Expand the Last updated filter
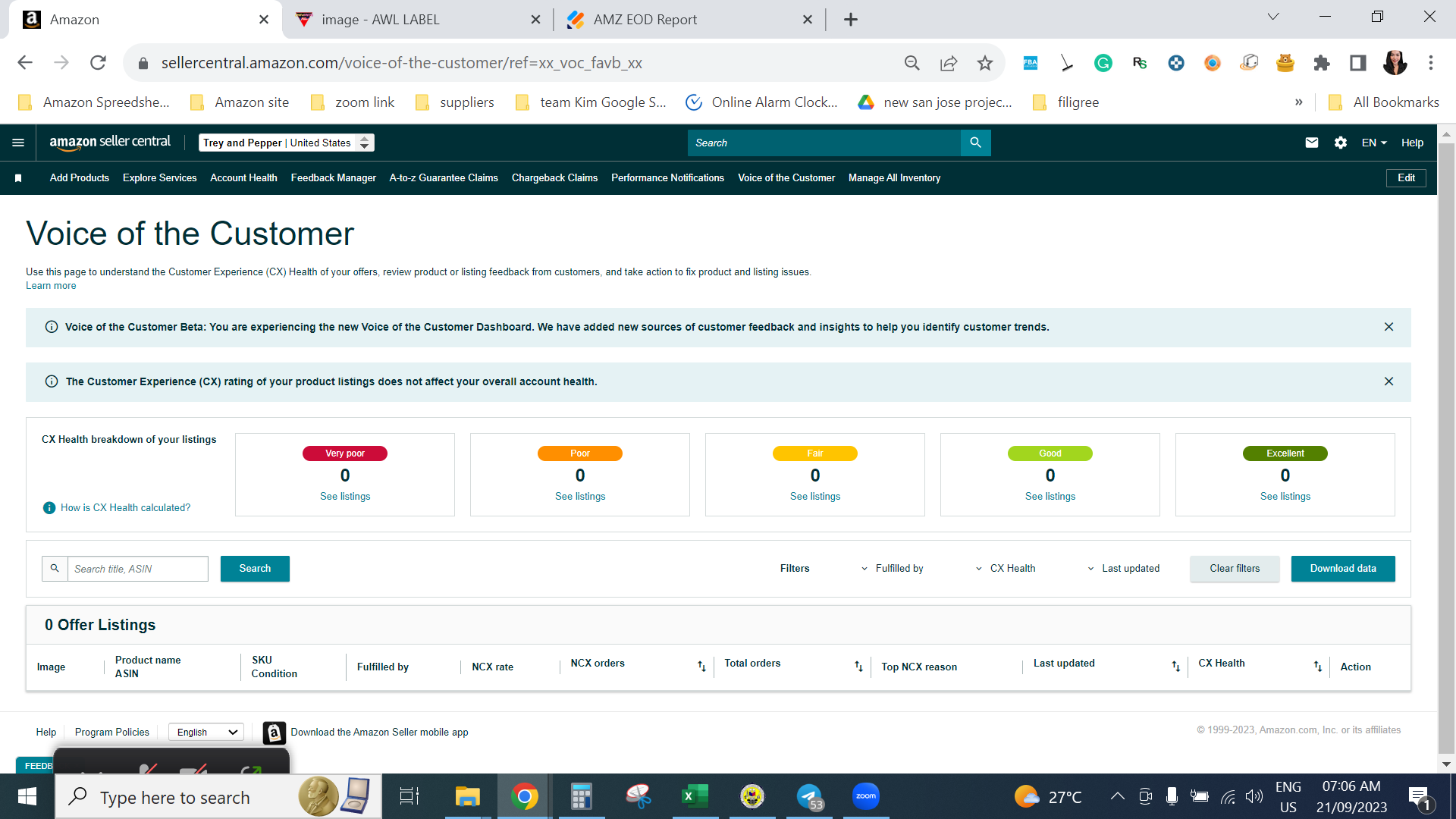 pyautogui.click(x=1123, y=569)
